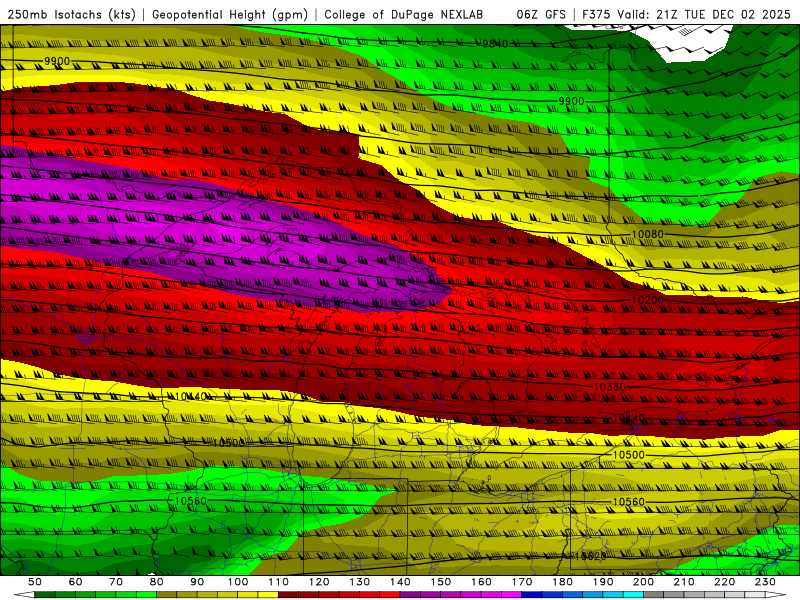The image size is (800, 600).
Task: Click the darkest green swatch under 50
Action: tap(44, 595)
